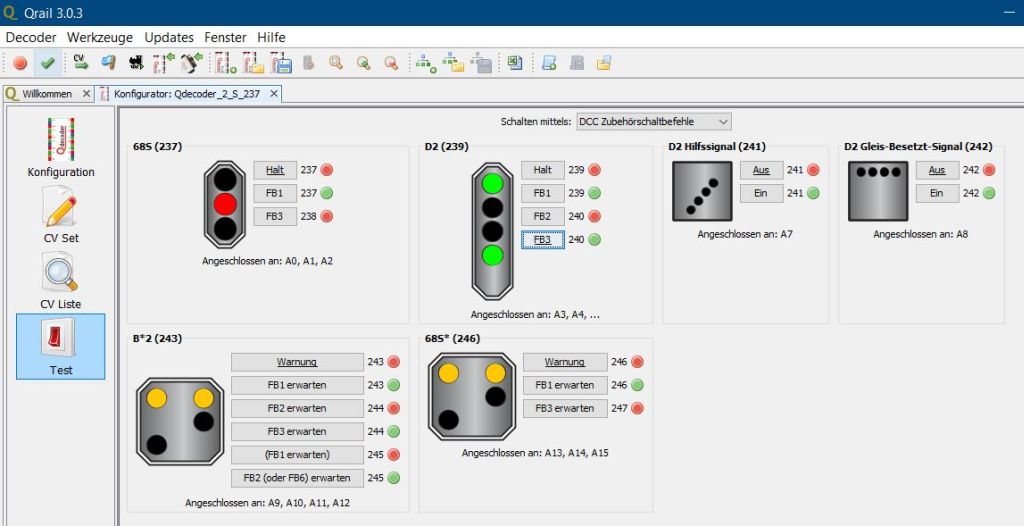This screenshot has height=526, width=1024.
Task: Click the D2 Hilfssignal diagonal dots image
Action: pos(703,191)
